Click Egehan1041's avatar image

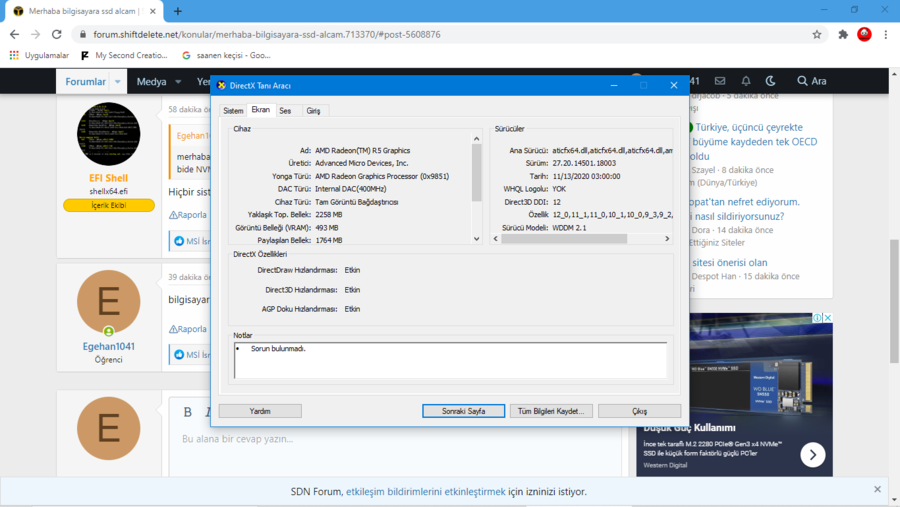click(x=108, y=301)
